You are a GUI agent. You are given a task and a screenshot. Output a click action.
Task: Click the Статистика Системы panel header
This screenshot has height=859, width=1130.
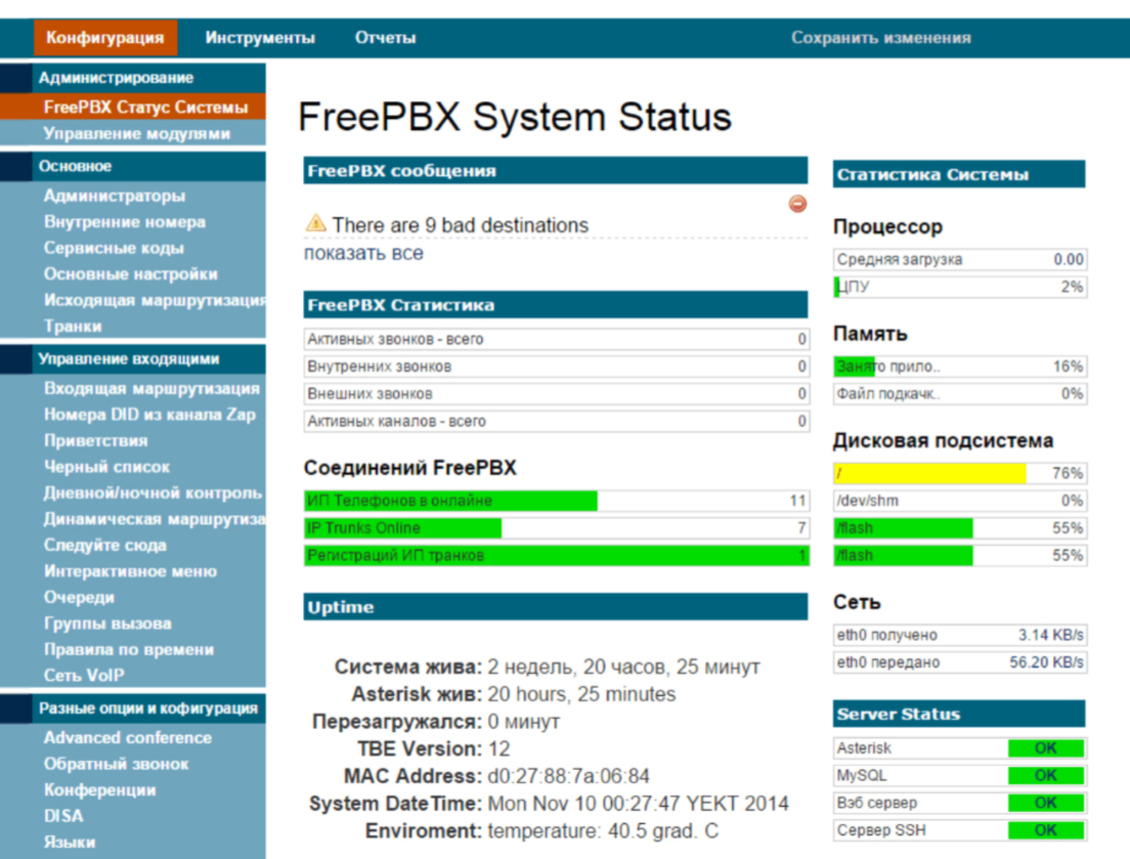(x=959, y=174)
